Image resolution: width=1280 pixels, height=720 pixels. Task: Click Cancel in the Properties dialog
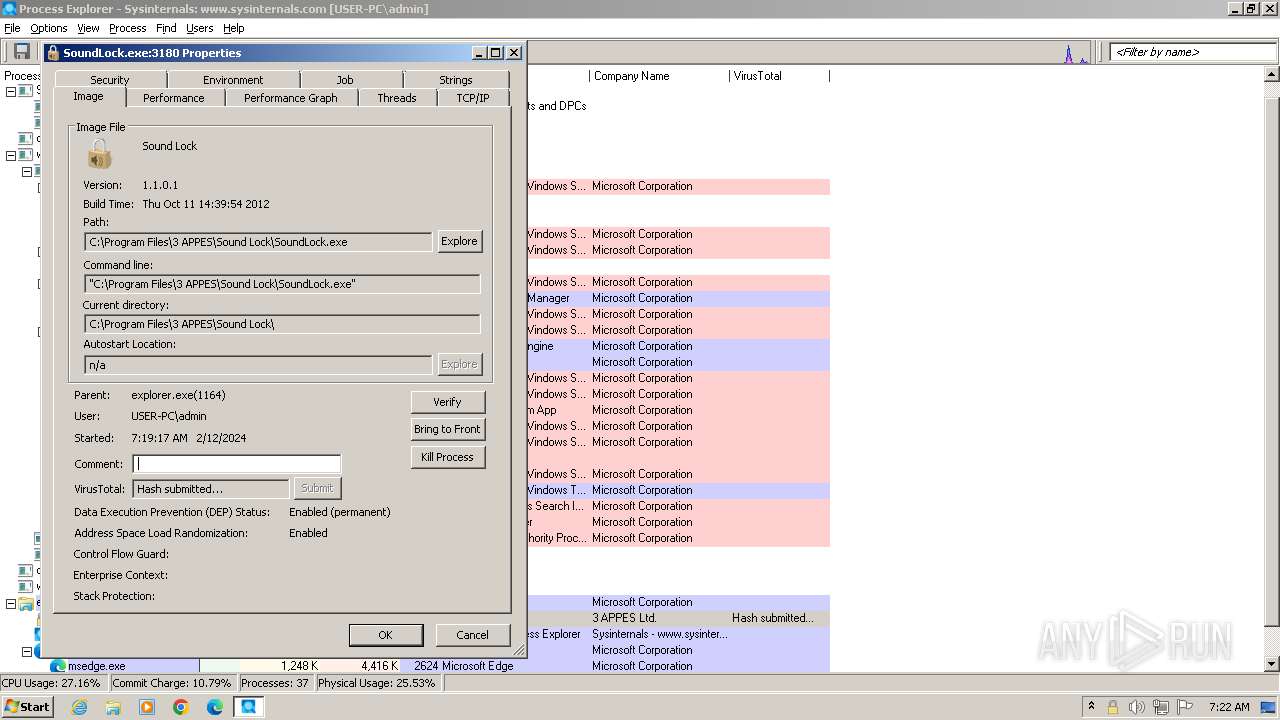click(473, 635)
